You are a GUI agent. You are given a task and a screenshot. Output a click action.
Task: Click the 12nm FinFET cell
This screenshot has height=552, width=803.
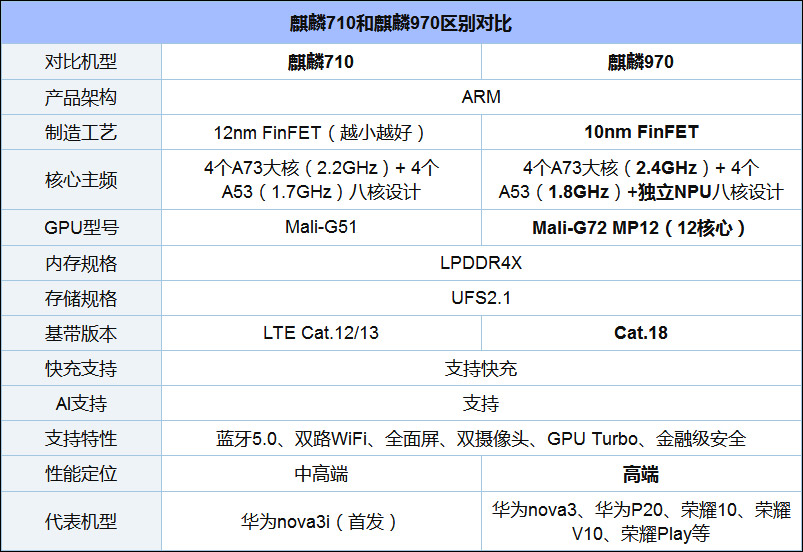click(x=321, y=133)
